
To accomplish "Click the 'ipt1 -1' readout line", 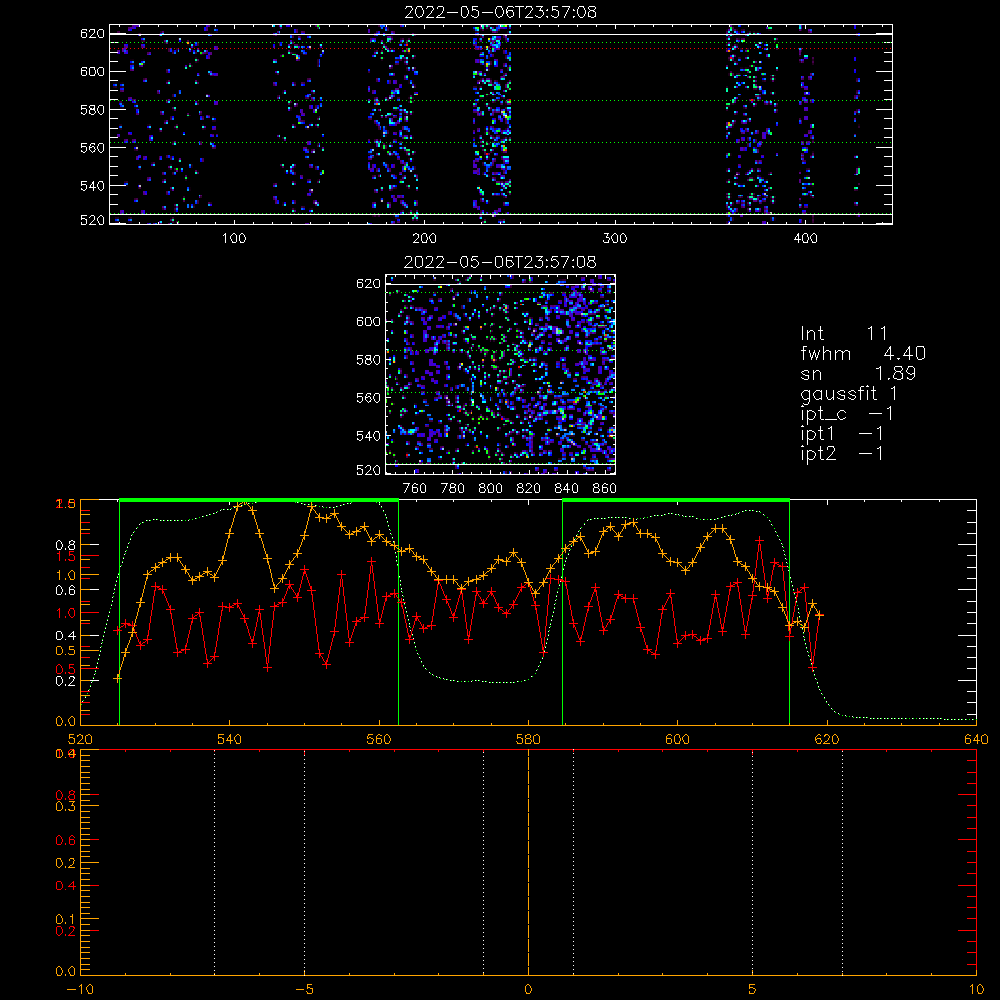I will click(x=842, y=434).
